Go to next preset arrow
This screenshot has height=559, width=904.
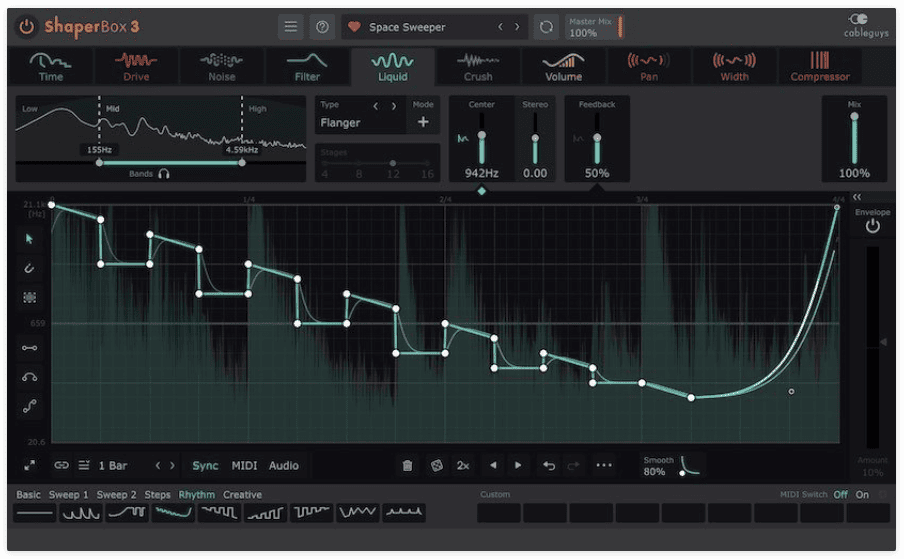click(517, 27)
